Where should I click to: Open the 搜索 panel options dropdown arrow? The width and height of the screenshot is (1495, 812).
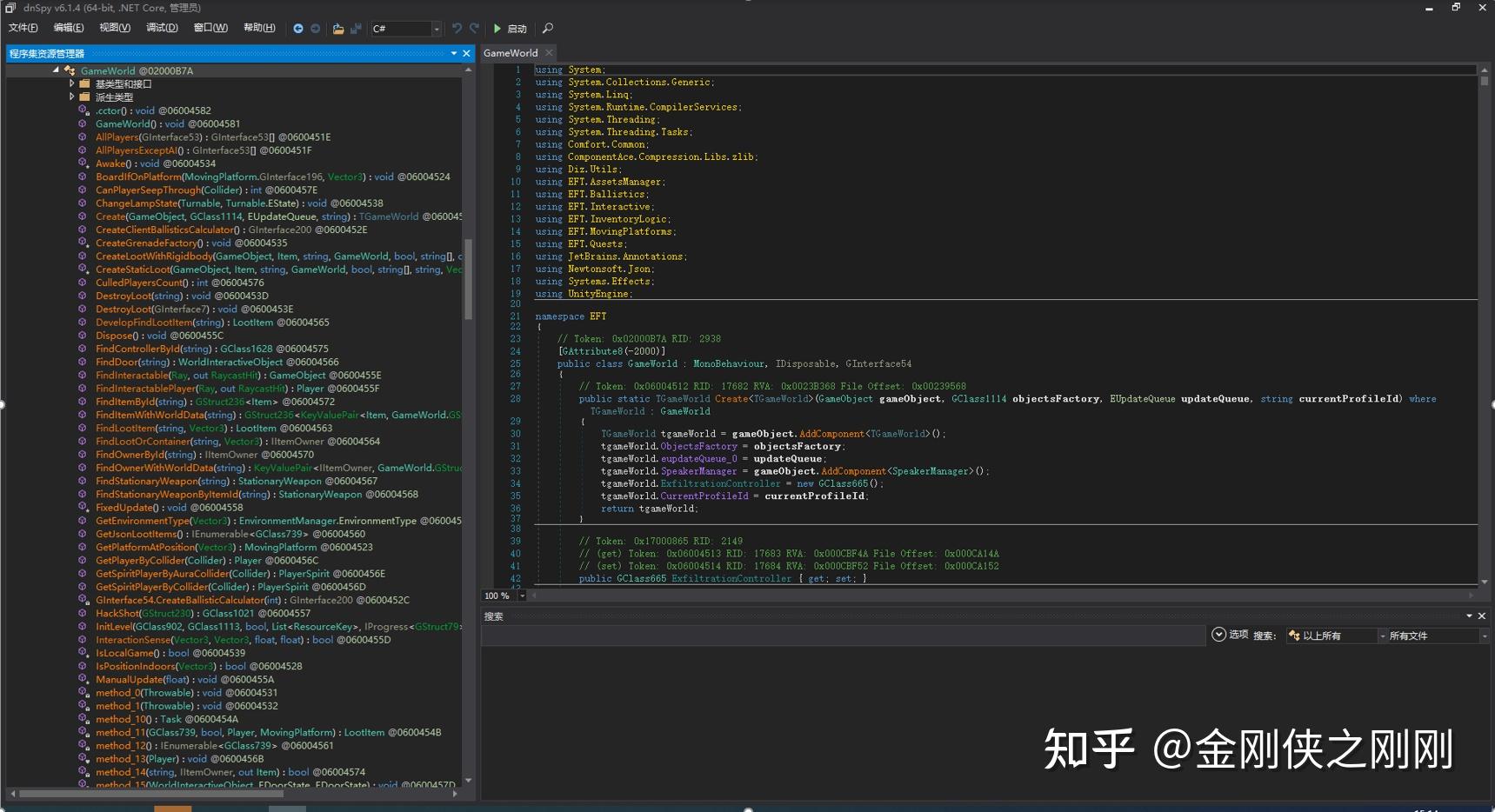click(1470, 616)
